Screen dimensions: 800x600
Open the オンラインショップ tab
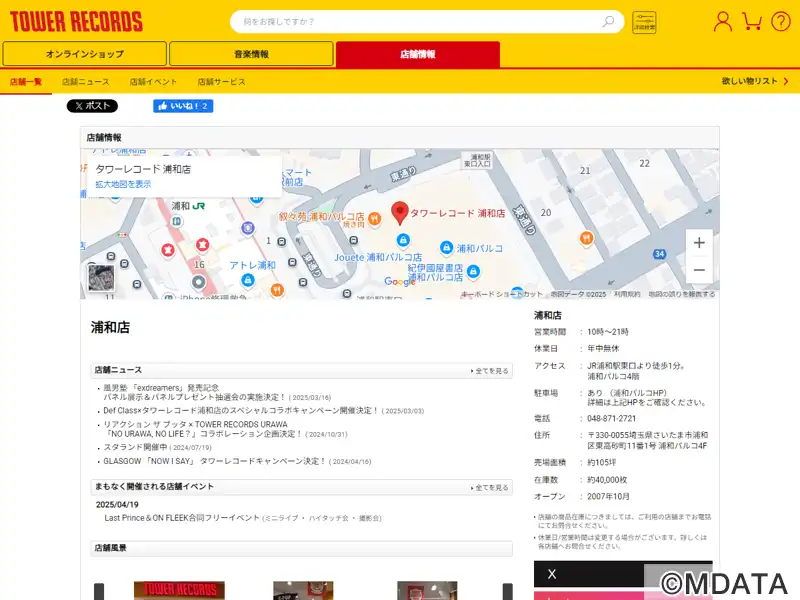[x=85, y=54]
